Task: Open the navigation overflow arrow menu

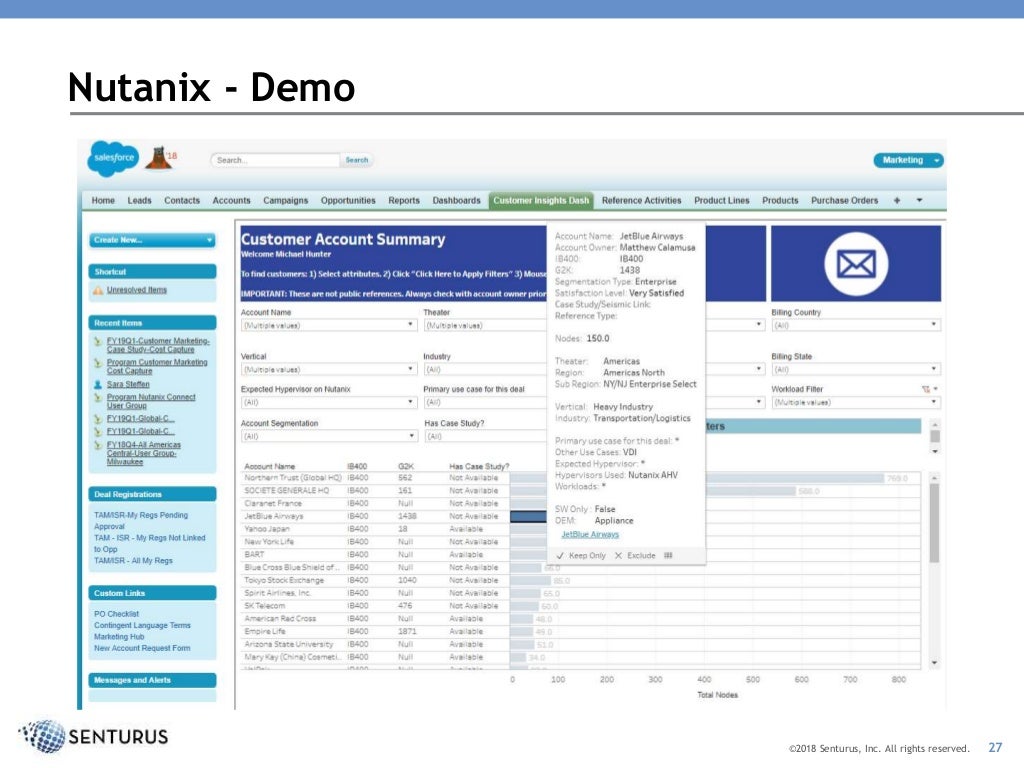Action: [920, 200]
